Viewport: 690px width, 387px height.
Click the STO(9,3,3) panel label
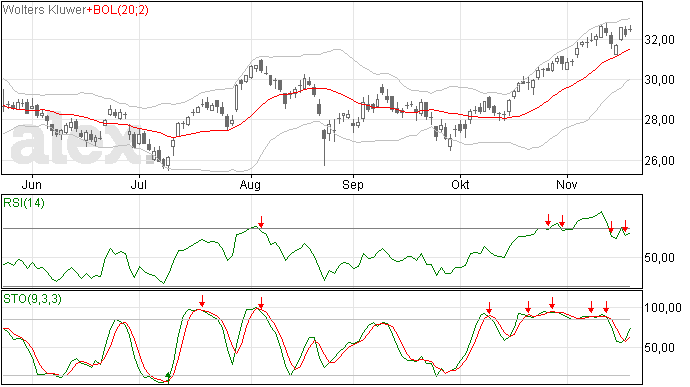pyautogui.click(x=32, y=299)
